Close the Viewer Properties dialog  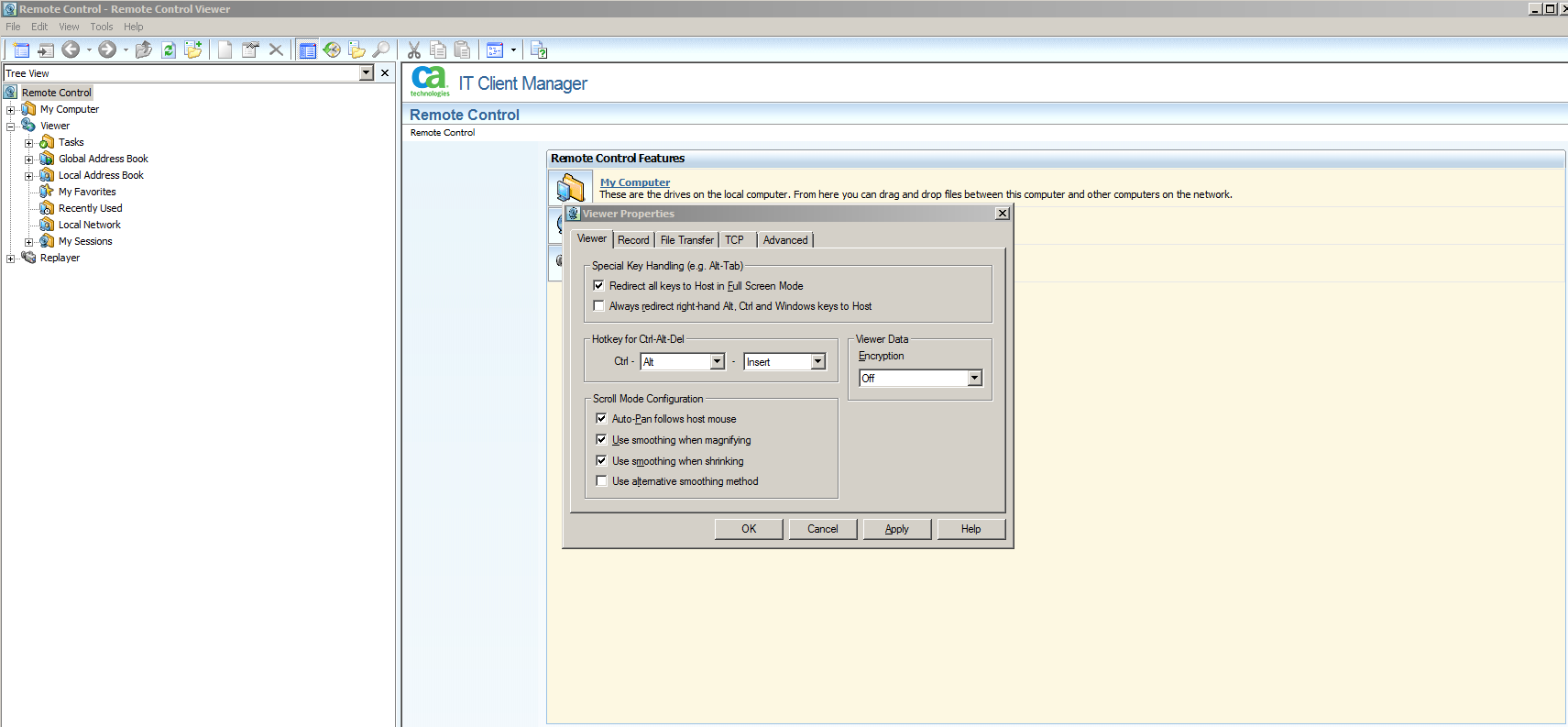(1003, 214)
